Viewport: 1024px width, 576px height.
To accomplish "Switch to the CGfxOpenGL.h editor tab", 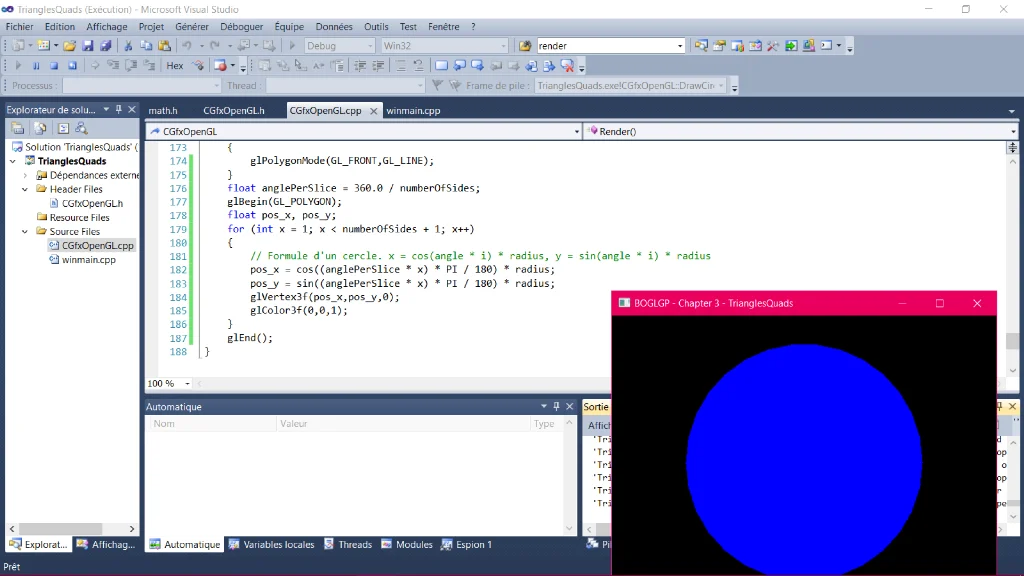I will click(x=234, y=110).
